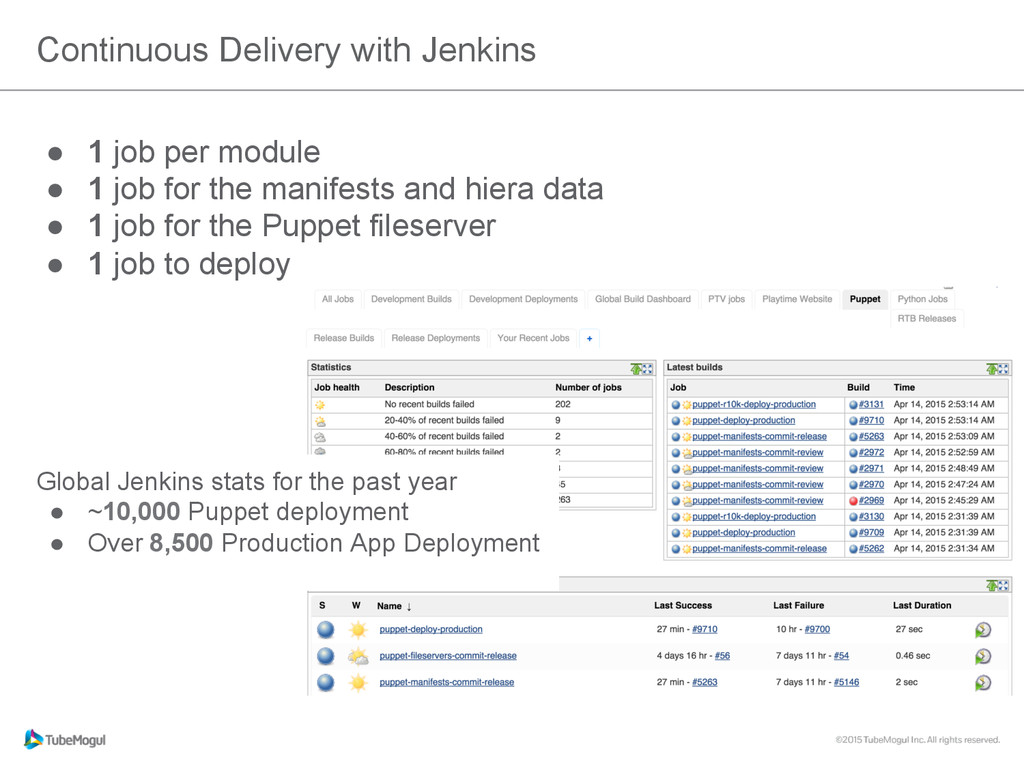1024x768 pixels.
Task: Open puppet-r10k-deploy-production job in the #3131 row
Action: tap(754, 405)
